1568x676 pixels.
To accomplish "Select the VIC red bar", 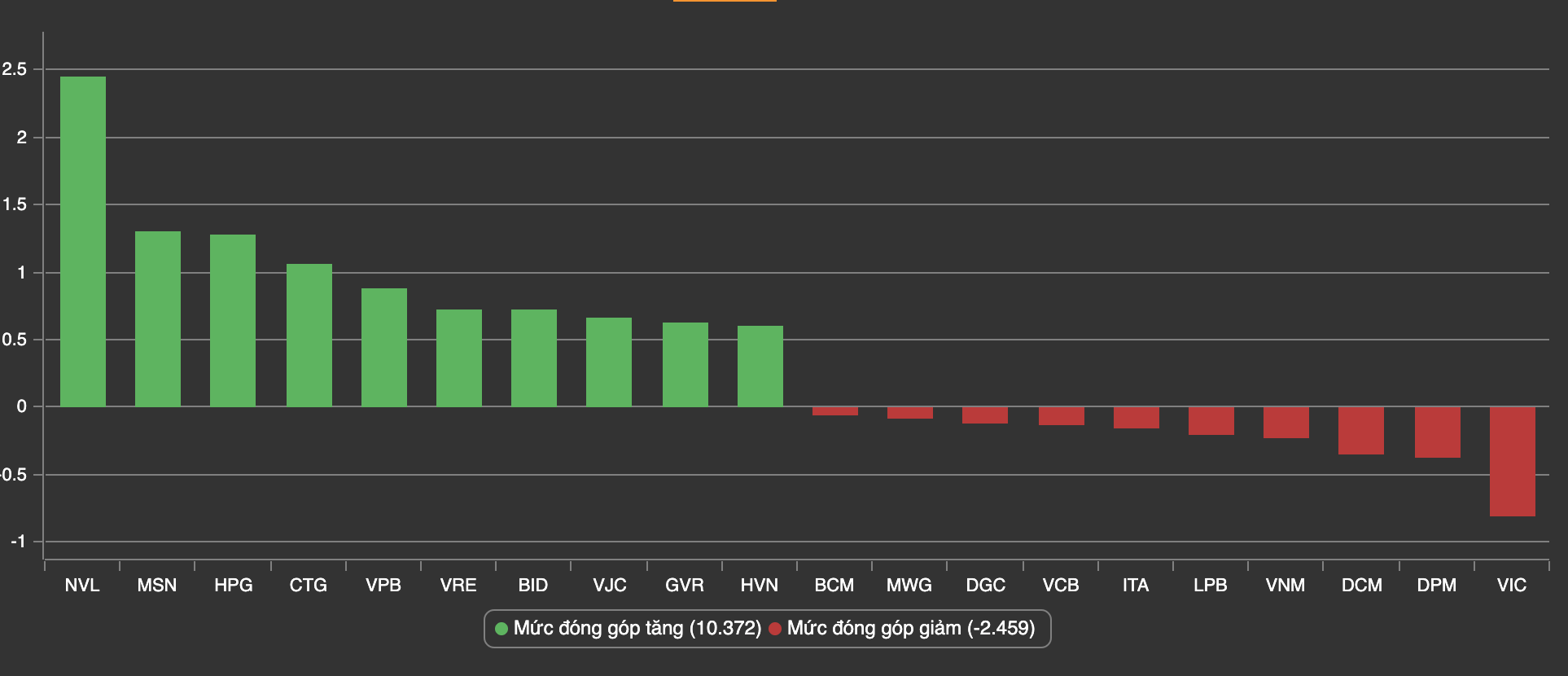I will pyautogui.click(x=1513, y=462).
